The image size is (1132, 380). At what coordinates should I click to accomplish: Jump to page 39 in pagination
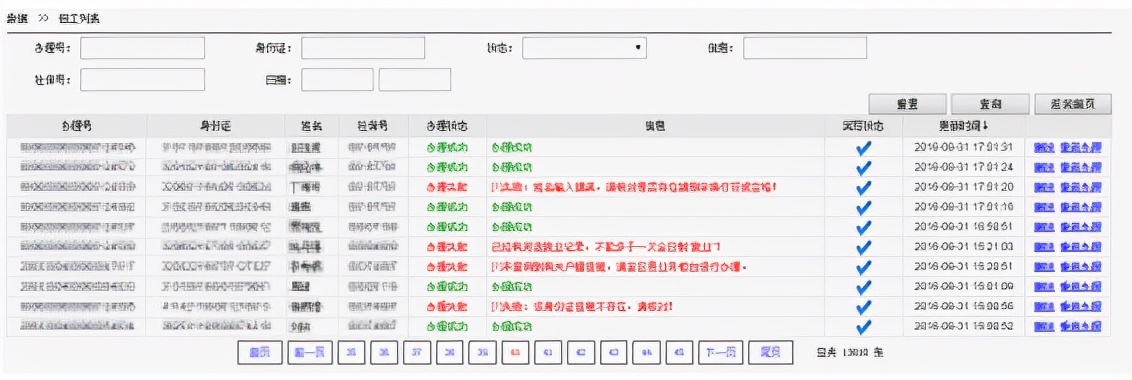483,353
